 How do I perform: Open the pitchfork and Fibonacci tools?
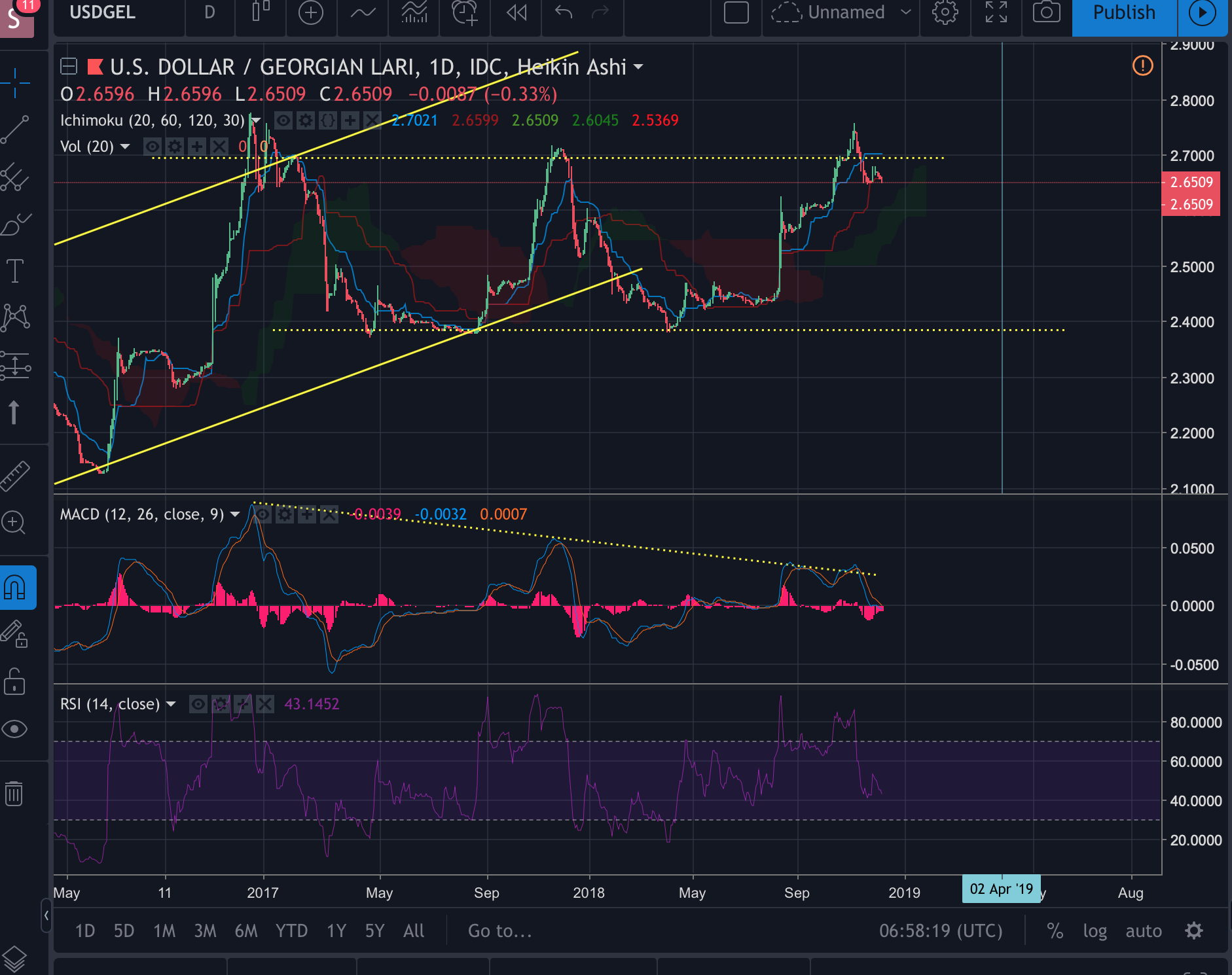pos(15,177)
